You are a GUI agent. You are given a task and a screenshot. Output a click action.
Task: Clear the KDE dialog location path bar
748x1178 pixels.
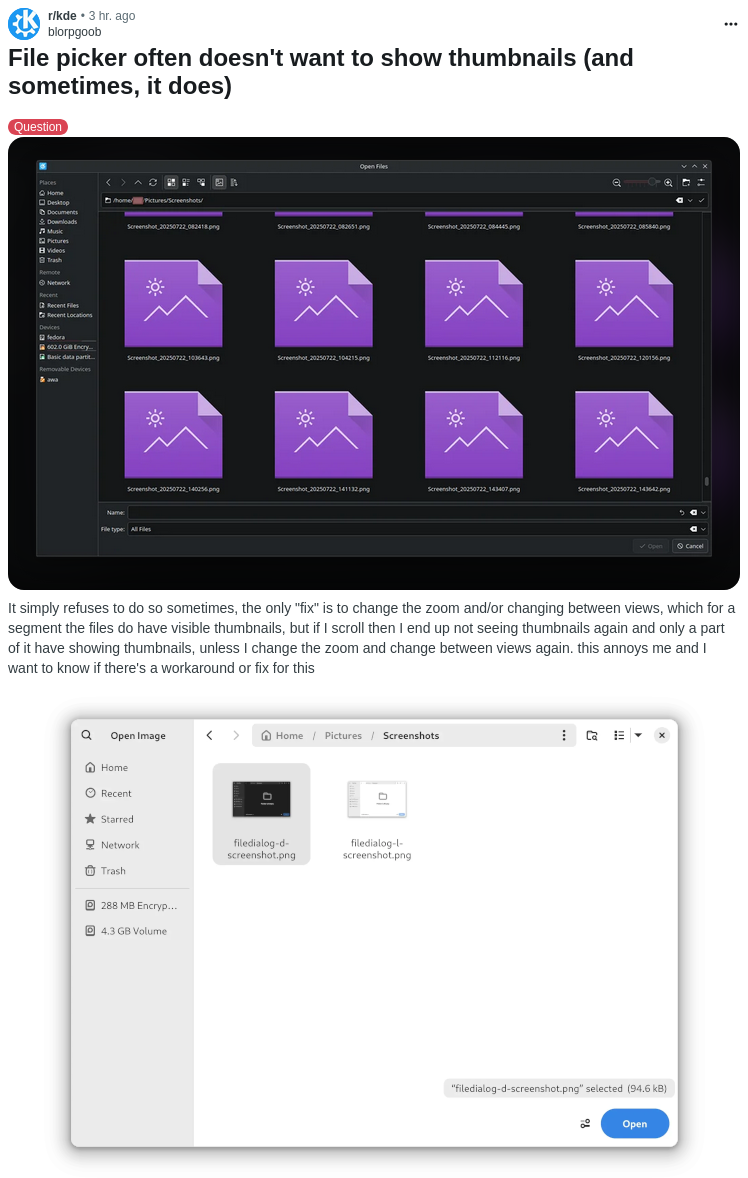click(680, 201)
